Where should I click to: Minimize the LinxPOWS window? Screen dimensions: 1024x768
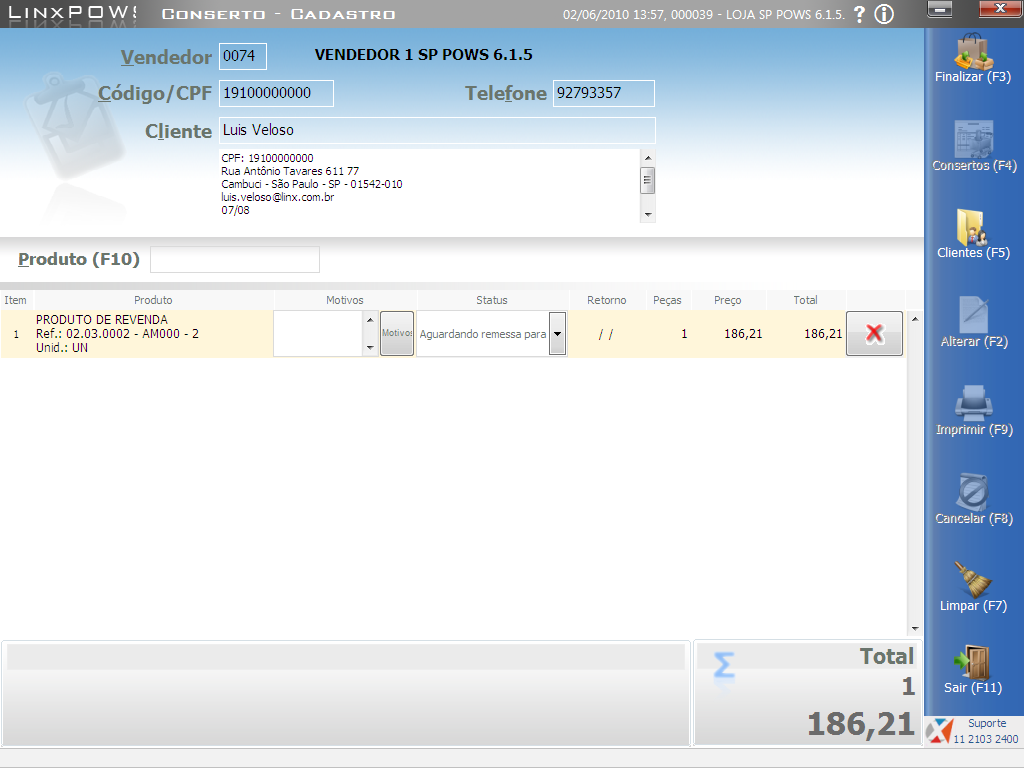[x=940, y=9]
